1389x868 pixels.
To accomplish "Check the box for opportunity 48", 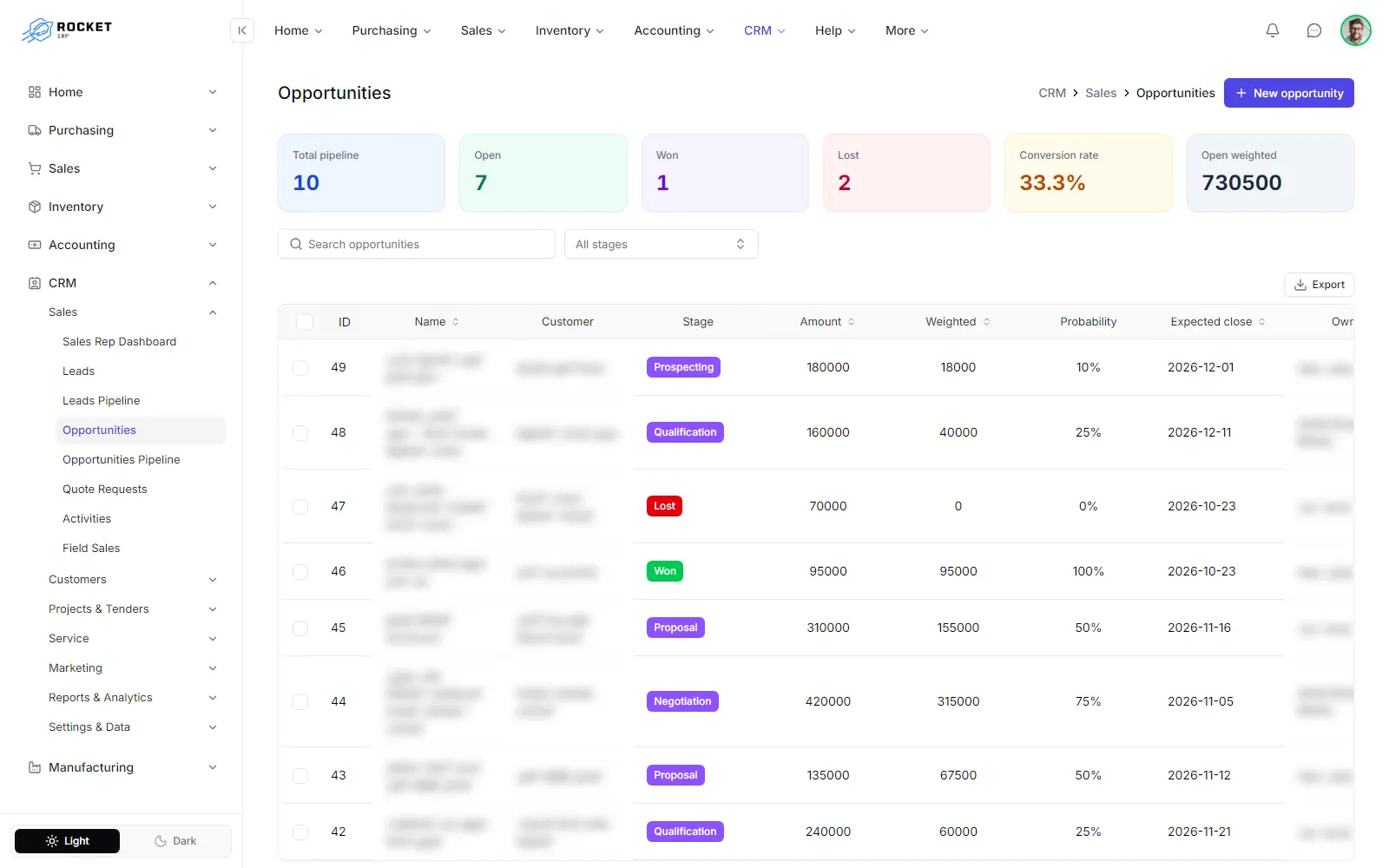I will click(x=300, y=433).
